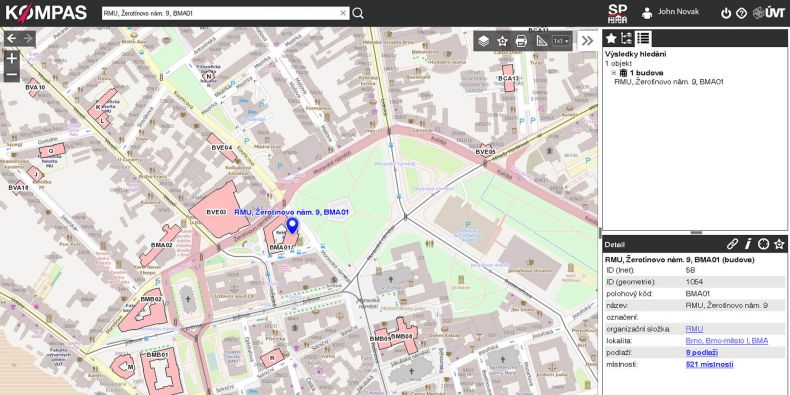Collapse side panel with double chevron

tap(587, 41)
